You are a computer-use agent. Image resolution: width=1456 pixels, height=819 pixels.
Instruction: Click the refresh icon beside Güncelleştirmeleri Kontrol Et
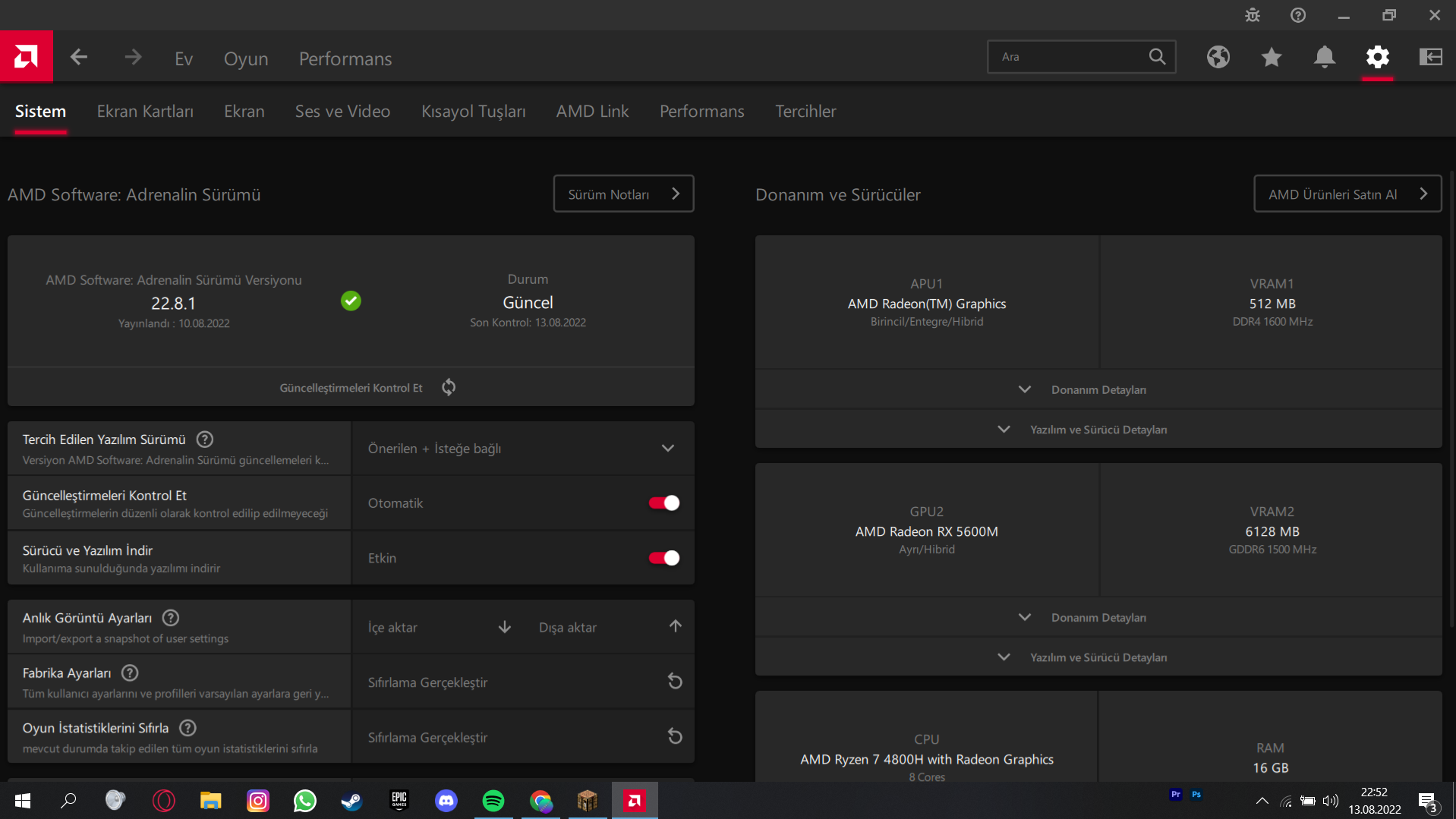click(449, 387)
